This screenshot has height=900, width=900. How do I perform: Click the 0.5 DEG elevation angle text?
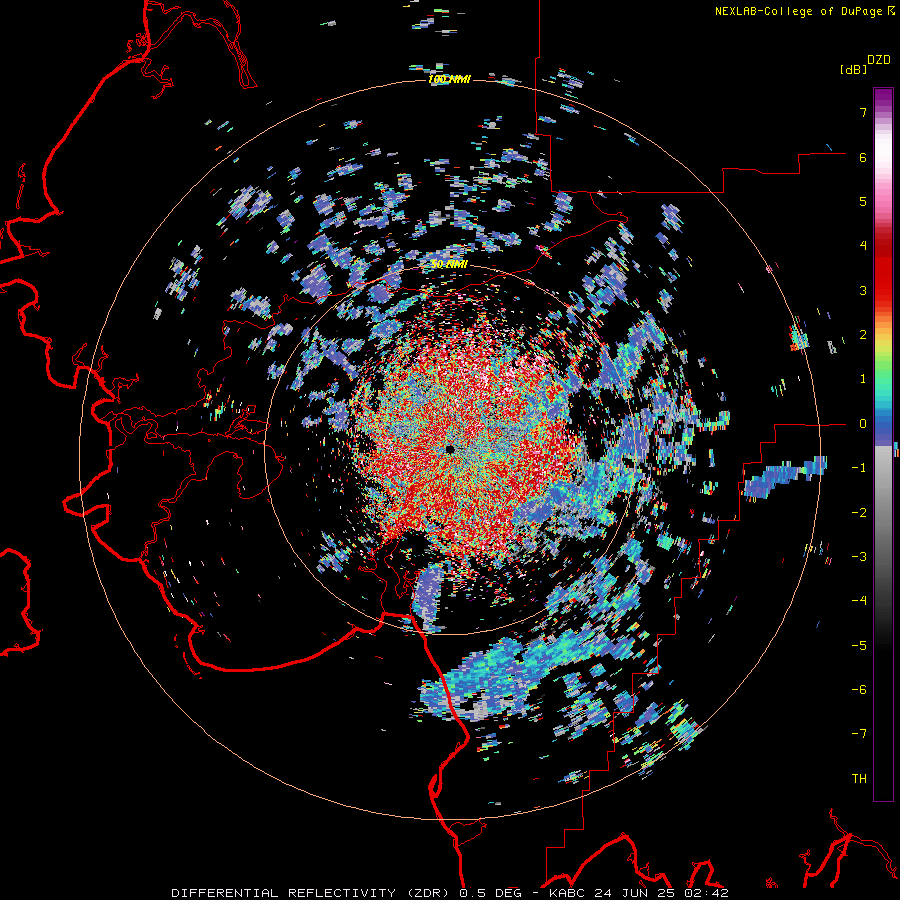click(x=490, y=893)
